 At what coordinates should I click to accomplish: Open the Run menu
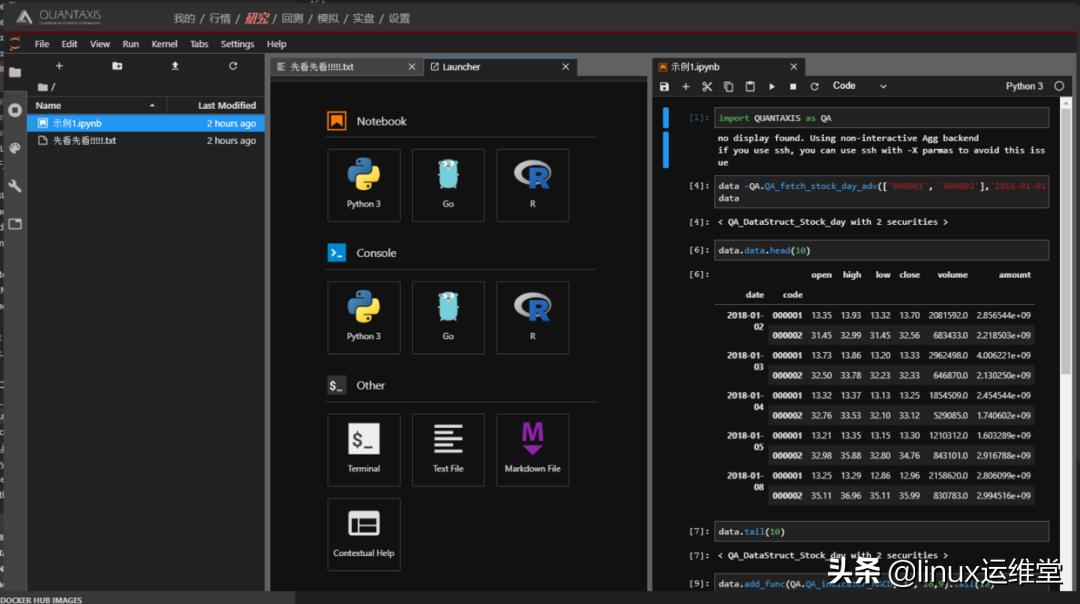pyautogui.click(x=131, y=43)
